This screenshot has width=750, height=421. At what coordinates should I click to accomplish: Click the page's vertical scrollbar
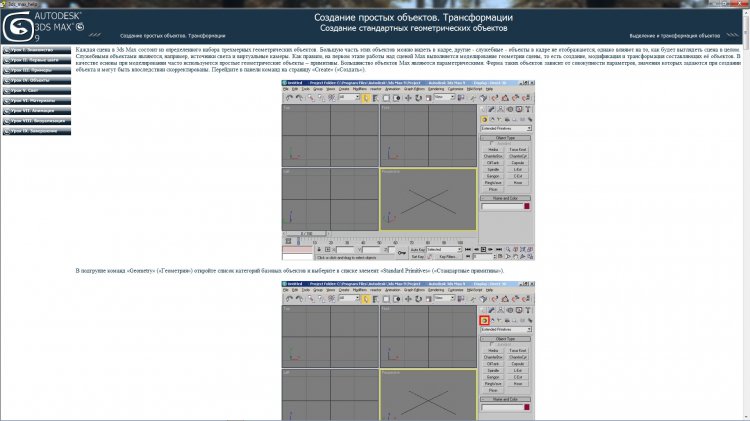point(746,215)
